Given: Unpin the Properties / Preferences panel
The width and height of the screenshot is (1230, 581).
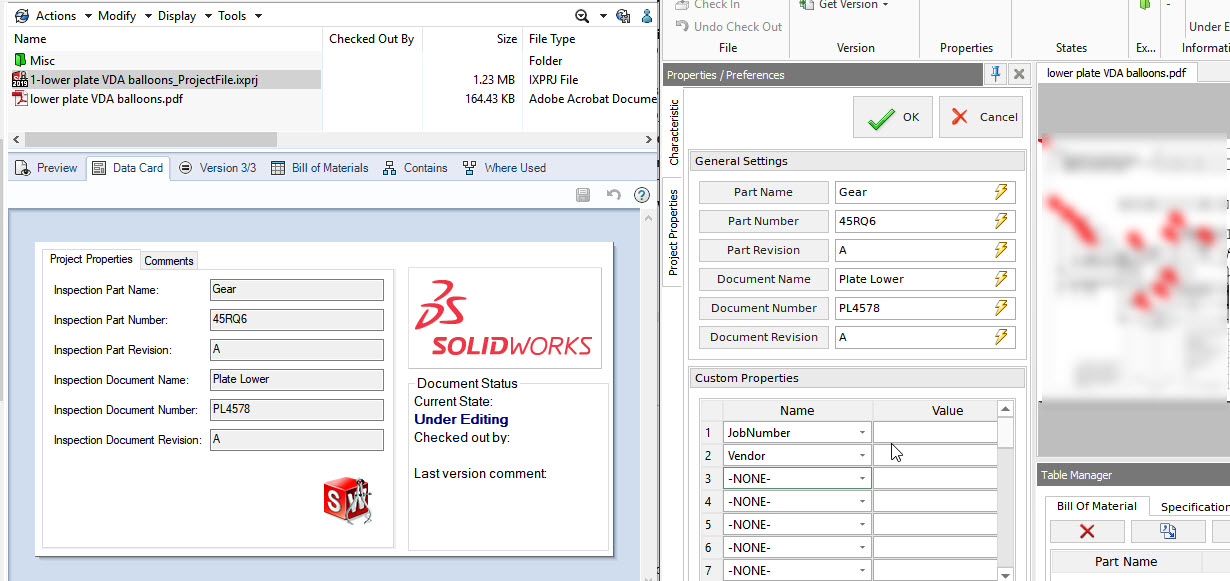Looking at the screenshot, I should coord(993,74).
